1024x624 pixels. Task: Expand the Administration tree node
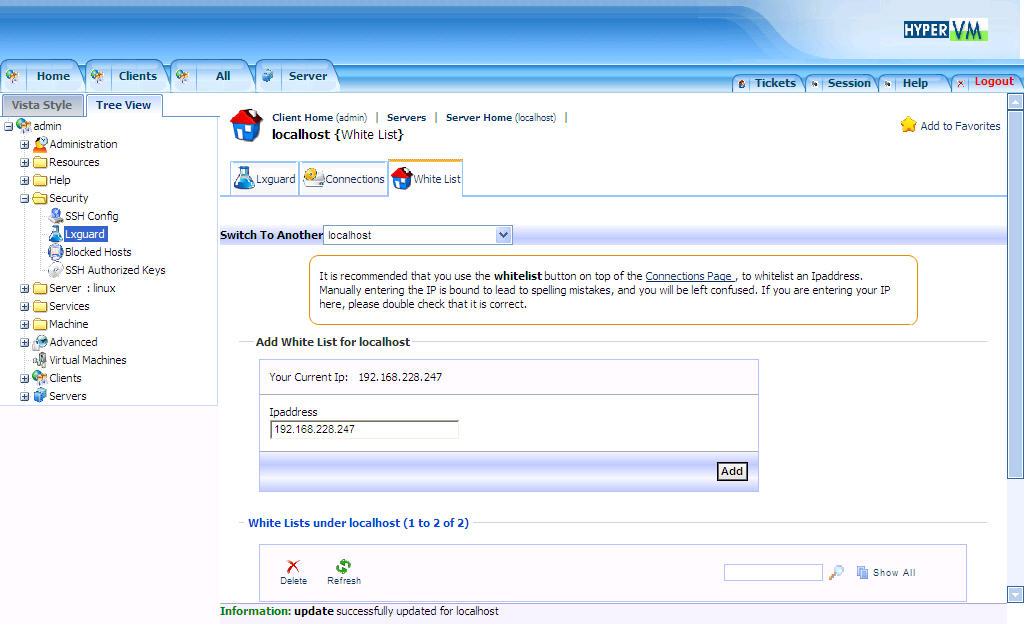pos(25,144)
